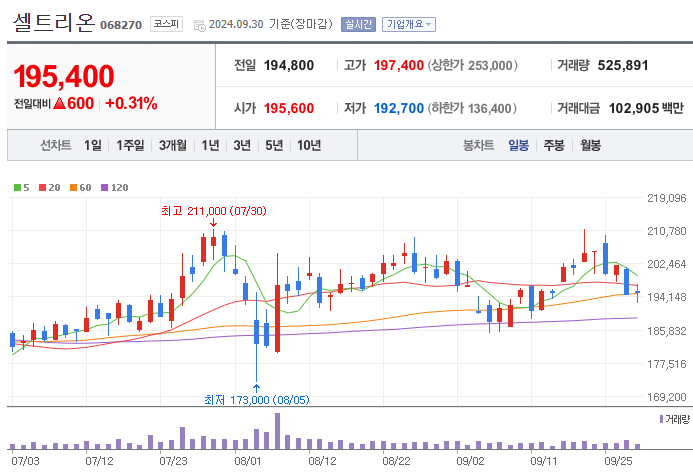This screenshot has width=693, height=476.
Task: Click the 07/23 date axis label
Action: 173,461
